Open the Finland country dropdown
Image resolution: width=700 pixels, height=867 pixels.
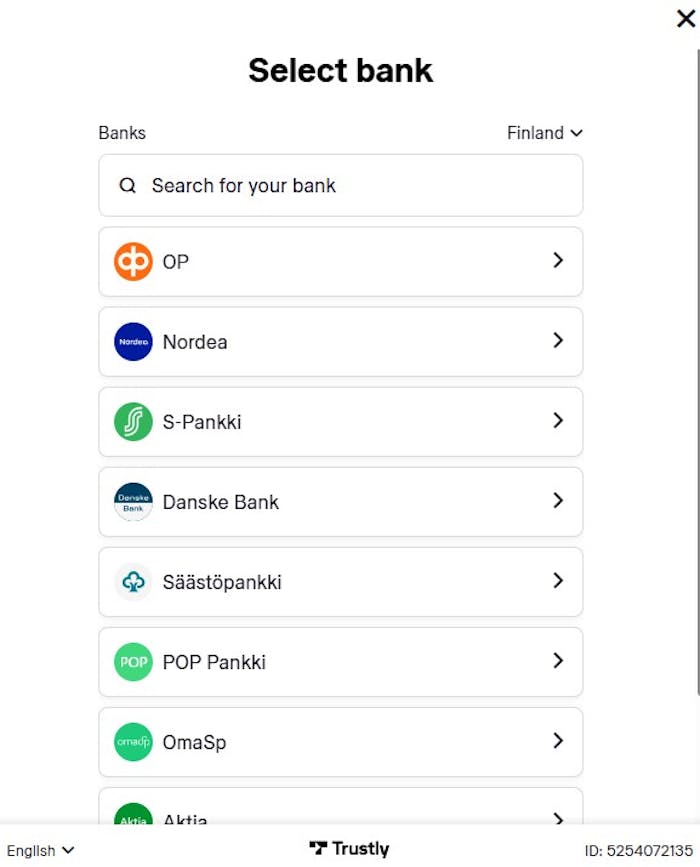tap(544, 133)
